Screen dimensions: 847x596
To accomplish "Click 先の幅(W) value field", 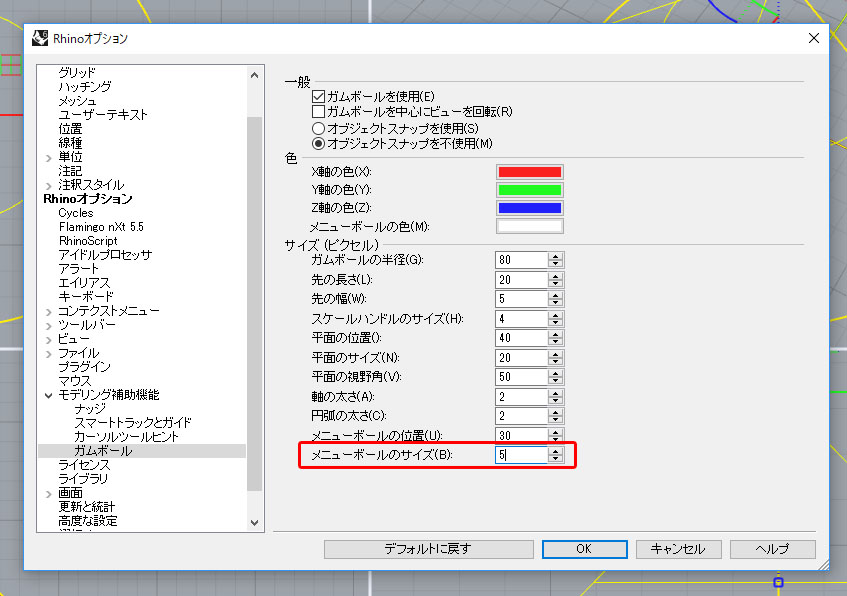I will pyautogui.click(x=521, y=299).
